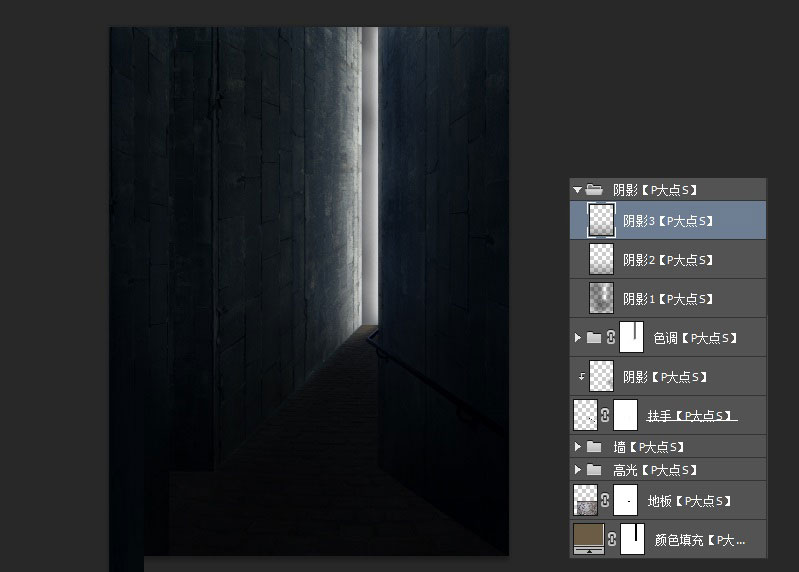Expand the 墙 group triangle

pyautogui.click(x=577, y=447)
